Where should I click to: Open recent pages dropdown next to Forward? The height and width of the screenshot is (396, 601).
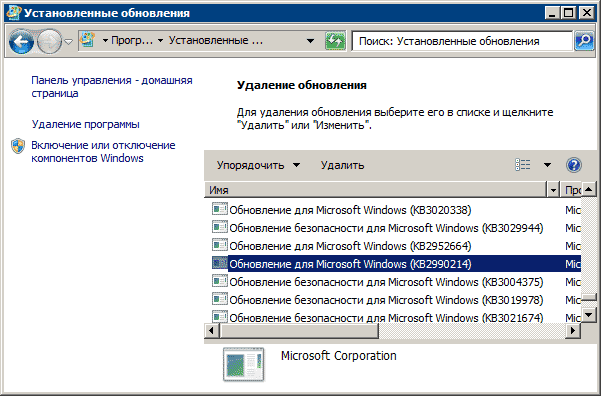coord(69,41)
